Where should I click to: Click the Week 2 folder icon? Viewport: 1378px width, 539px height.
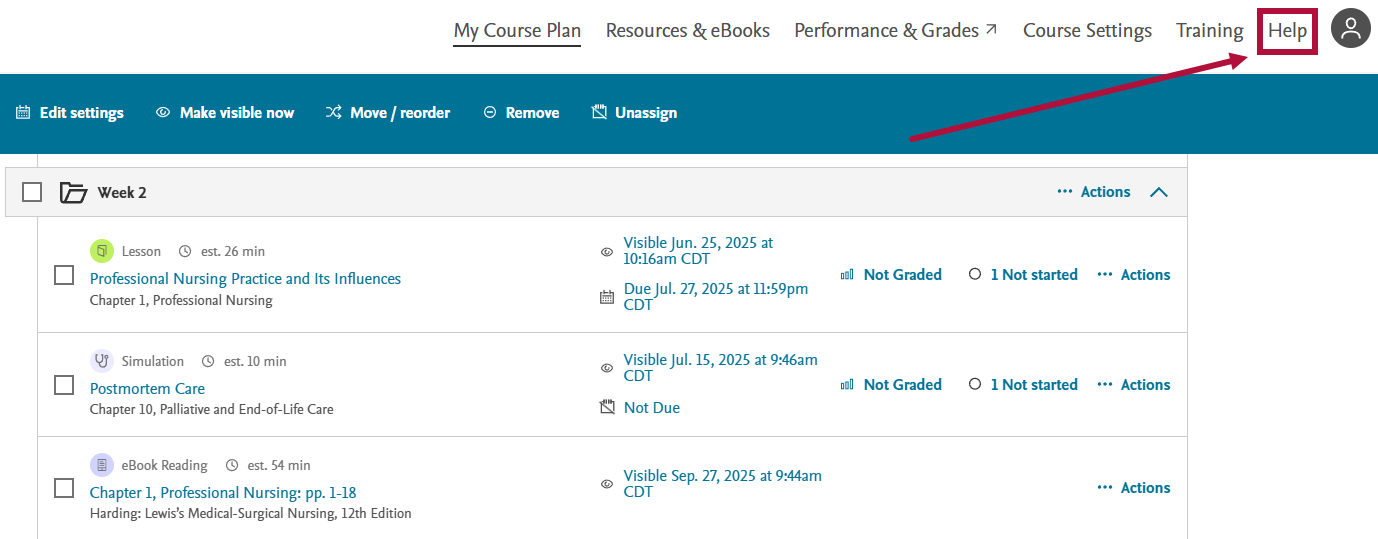click(x=73, y=192)
